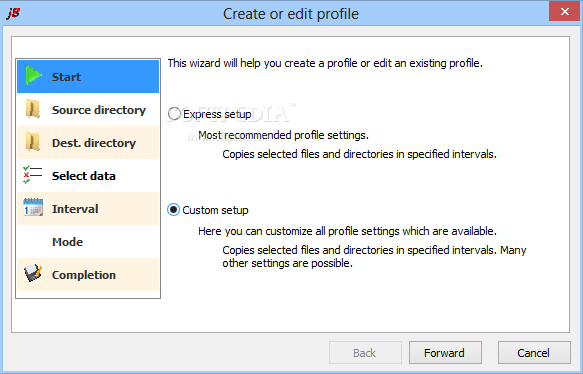Click the Cancel button

pos(534,352)
